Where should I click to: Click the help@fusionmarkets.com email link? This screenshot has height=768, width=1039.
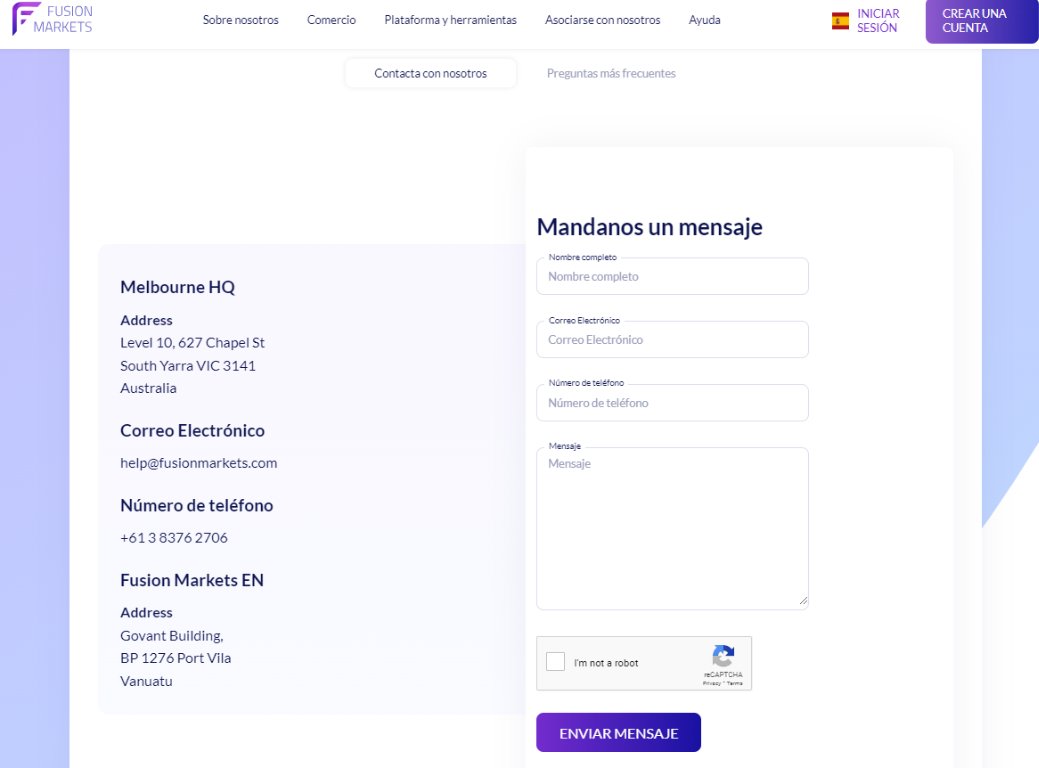pyautogui.click(x=198, y=463)
